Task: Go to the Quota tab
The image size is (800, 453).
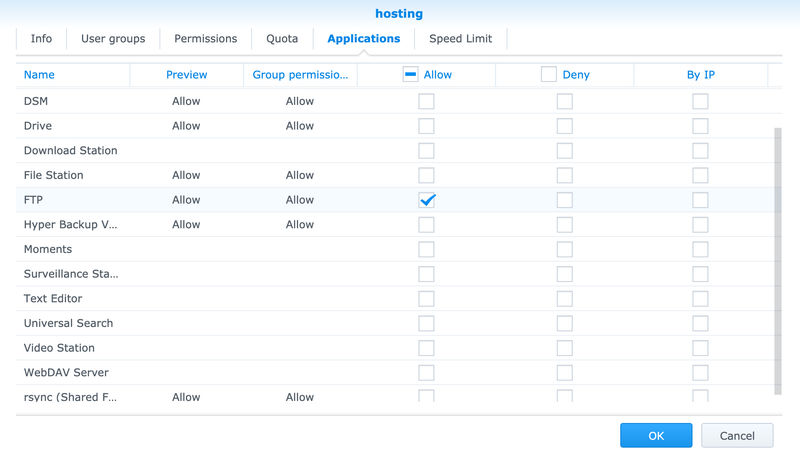Action: 282,39
